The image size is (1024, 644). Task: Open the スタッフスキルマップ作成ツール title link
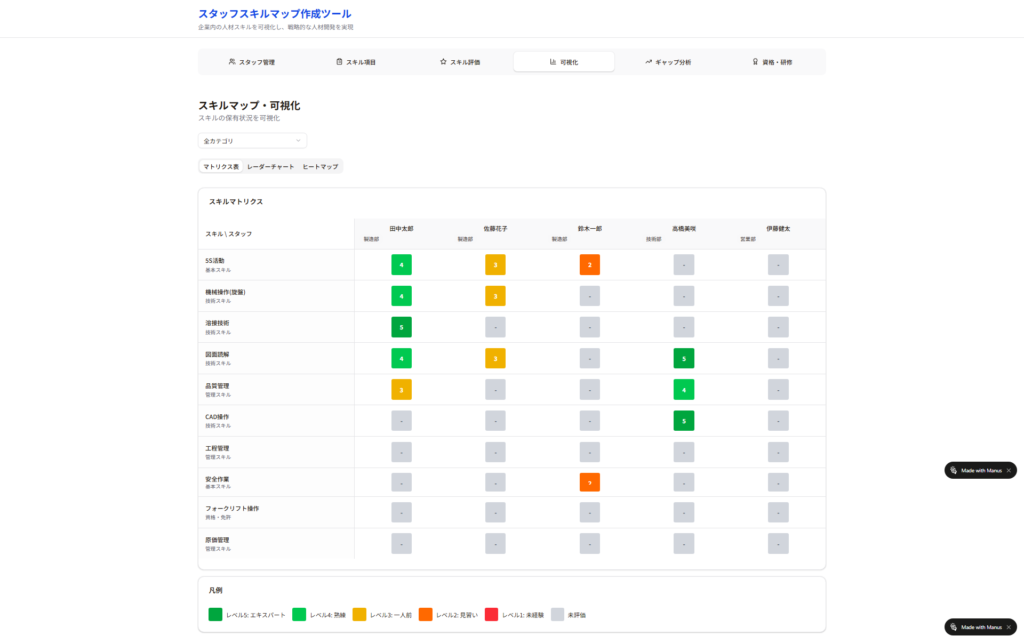pyautogui.click(x=274, y=14)
